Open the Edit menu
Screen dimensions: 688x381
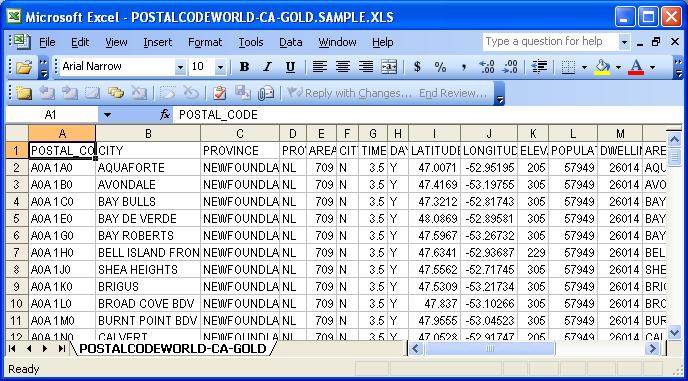pyautogui.click(x=80, y=42)
